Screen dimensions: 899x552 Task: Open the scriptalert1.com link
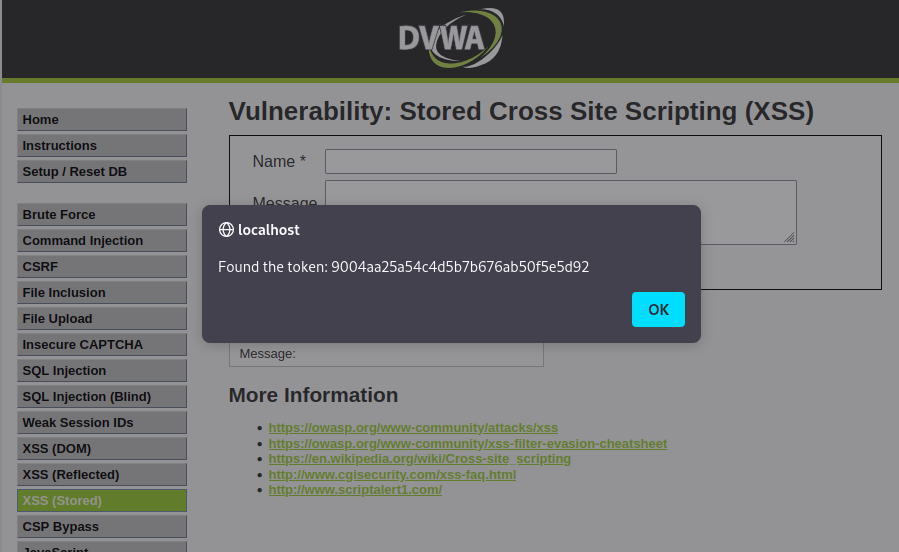coord(355,490)
